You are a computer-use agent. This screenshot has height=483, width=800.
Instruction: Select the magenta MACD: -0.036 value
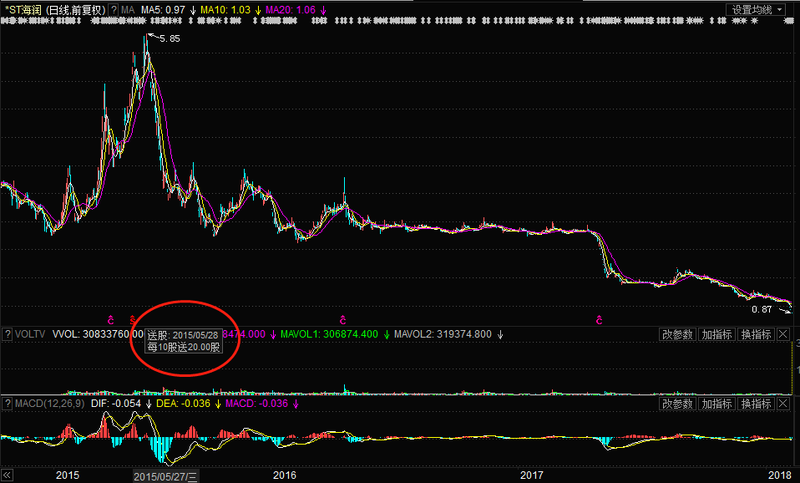[x=257, y=404]
